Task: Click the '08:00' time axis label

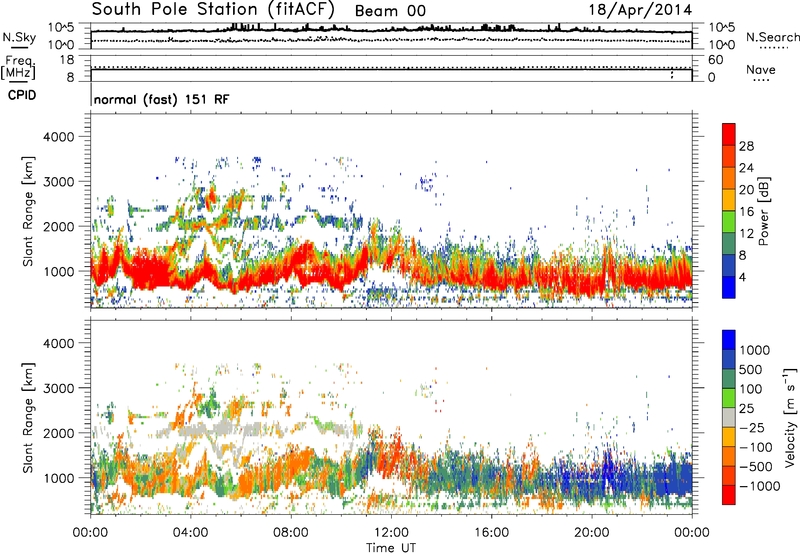Action: [x=291, y=533]
